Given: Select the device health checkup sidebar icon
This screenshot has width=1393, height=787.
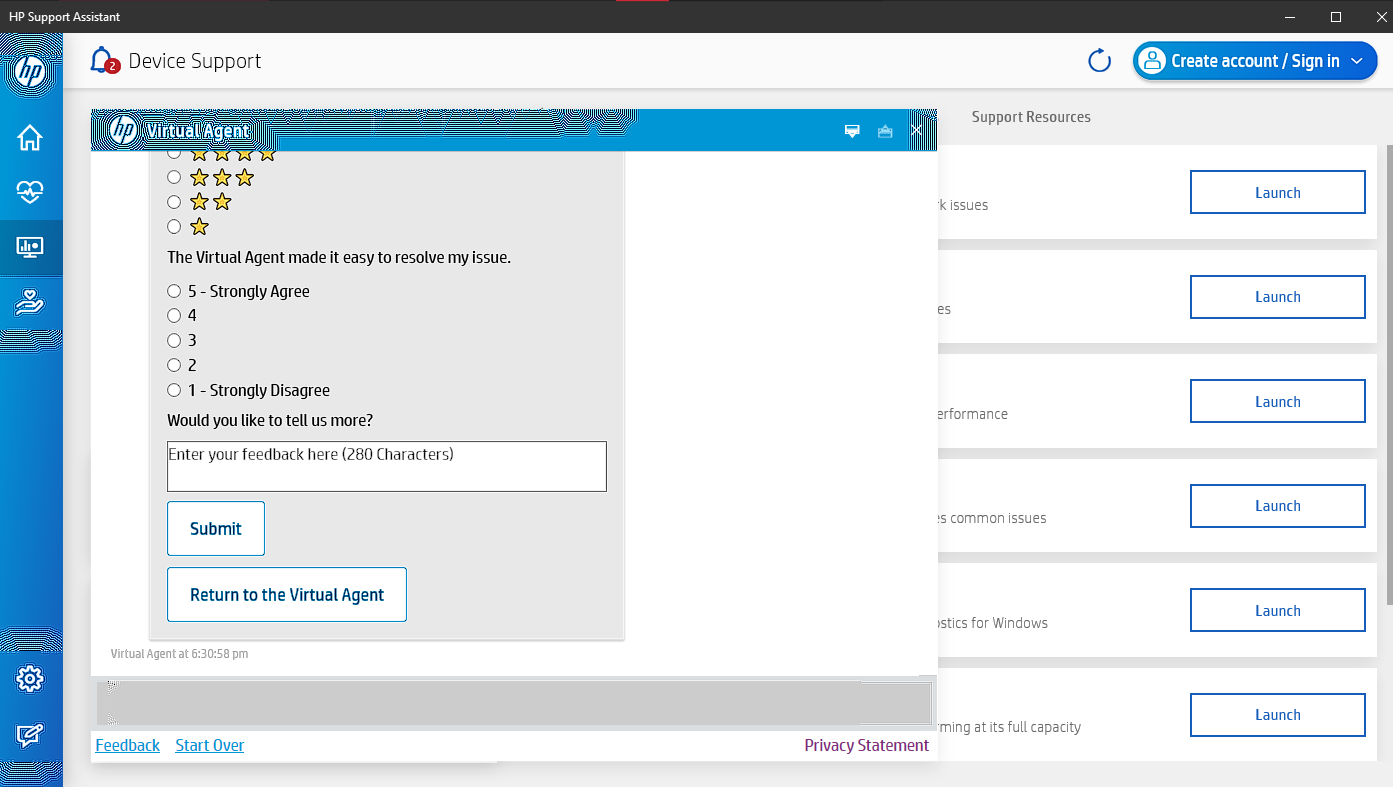Looking at the screenshot, I should click(x=30, y=192).
